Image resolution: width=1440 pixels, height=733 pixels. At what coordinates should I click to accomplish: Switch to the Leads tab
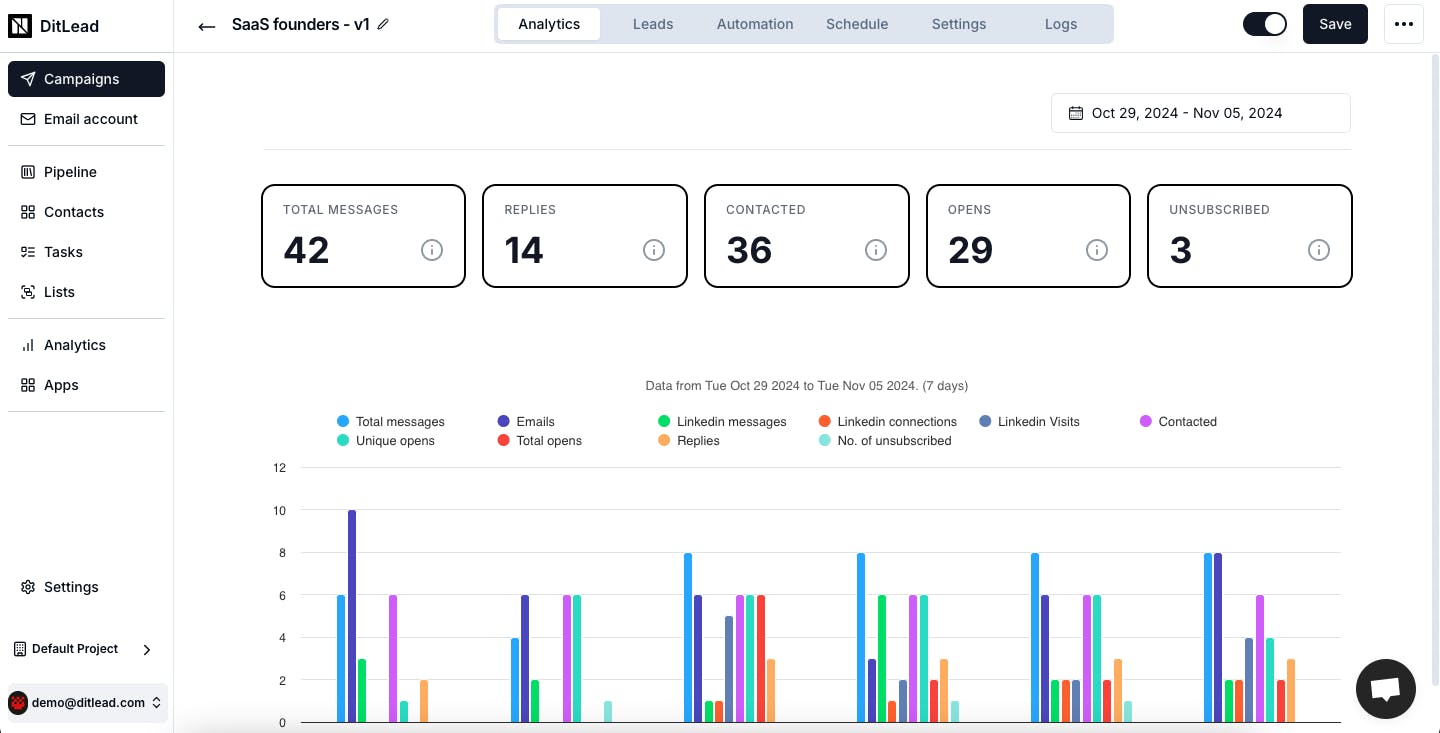(652, 23)
